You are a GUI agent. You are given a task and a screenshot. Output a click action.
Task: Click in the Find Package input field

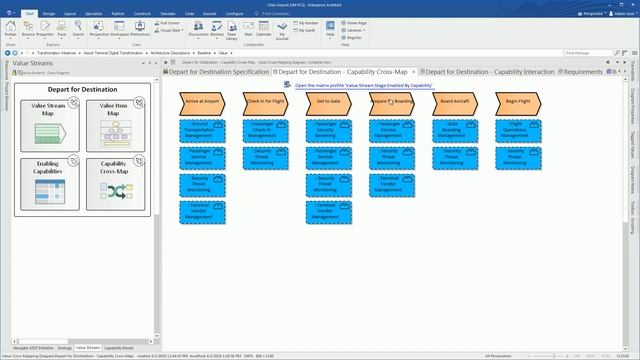(x=588, y=53)
